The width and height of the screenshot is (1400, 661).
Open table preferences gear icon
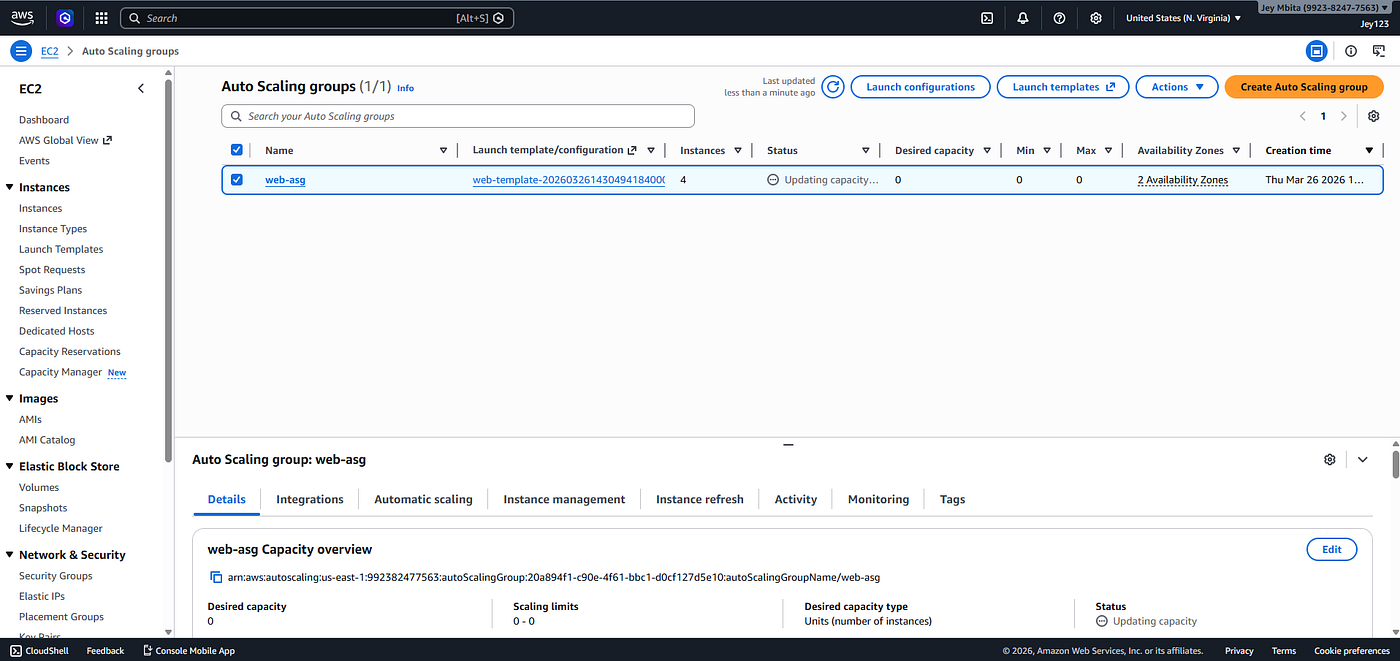1373,116
